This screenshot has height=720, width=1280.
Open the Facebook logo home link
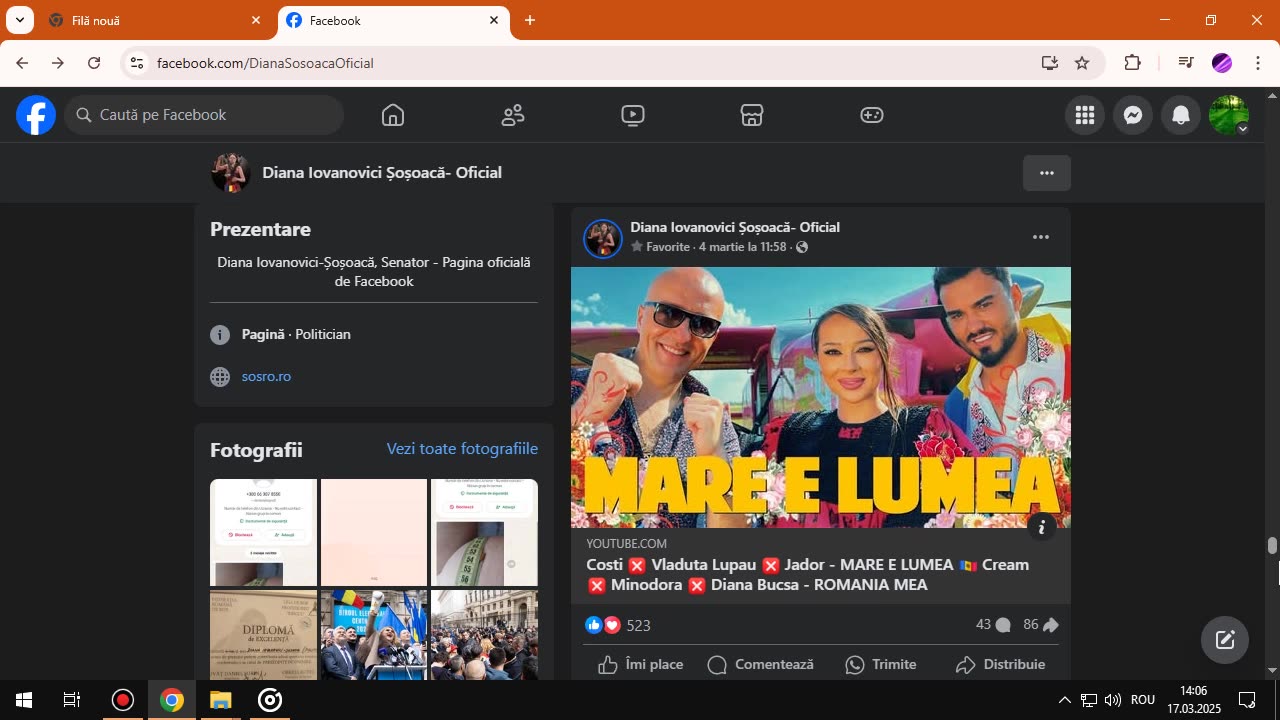coord(36,115)
